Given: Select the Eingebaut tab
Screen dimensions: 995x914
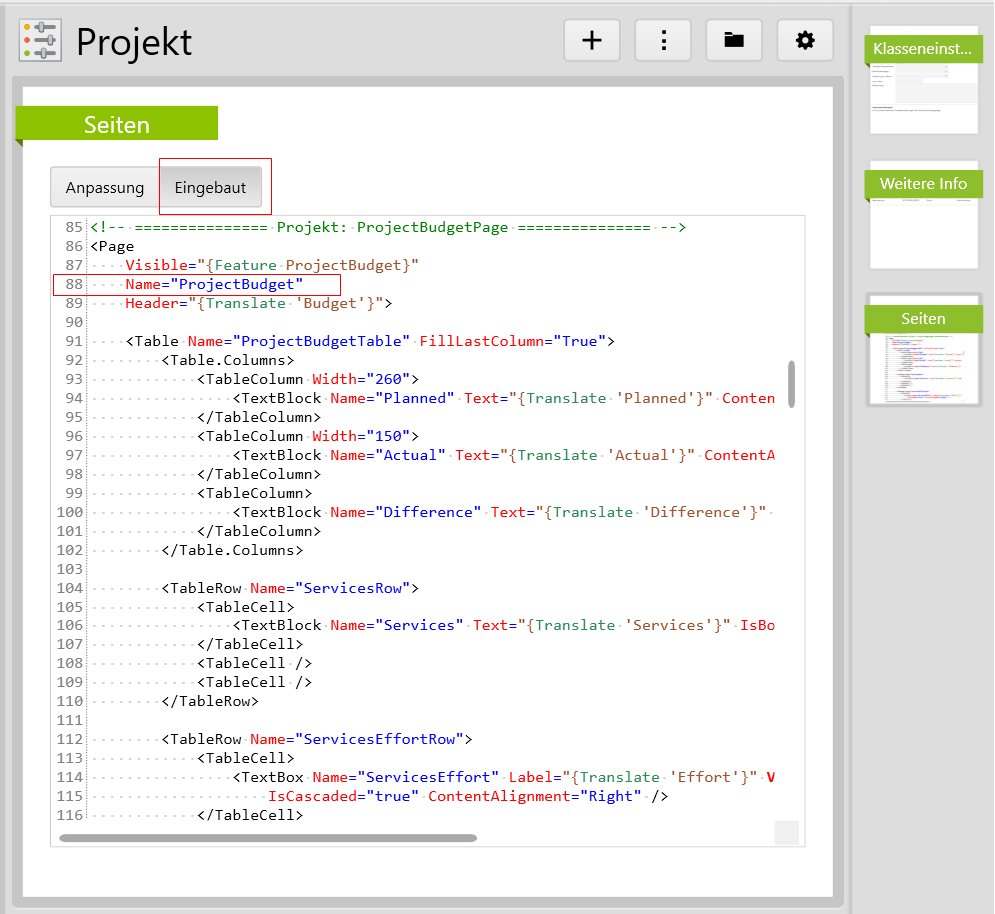Looking at the screenshot, I should click(x=210, y=188).
